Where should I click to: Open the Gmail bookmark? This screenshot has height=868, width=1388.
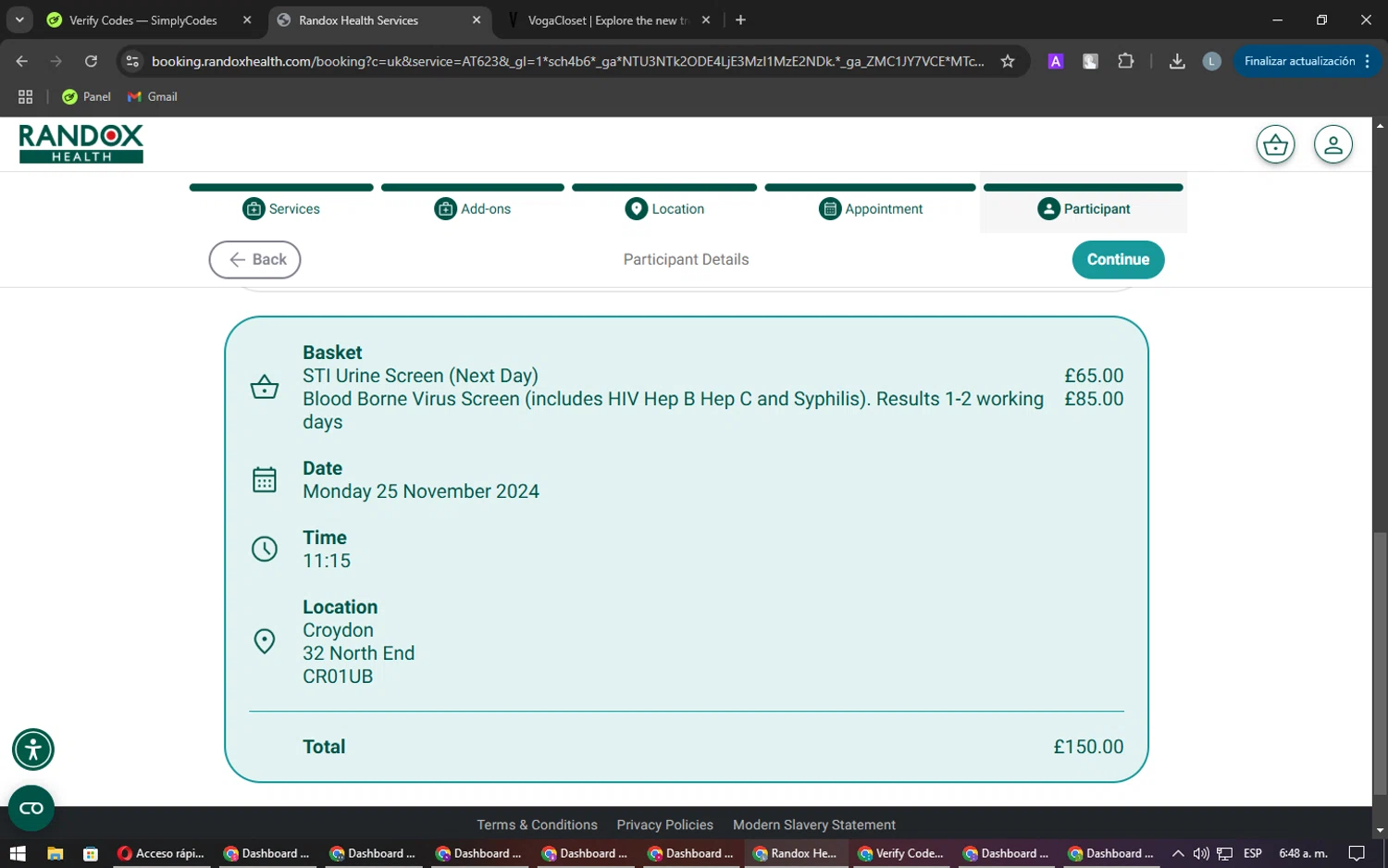pyautogui.click(x=153, y=96)
